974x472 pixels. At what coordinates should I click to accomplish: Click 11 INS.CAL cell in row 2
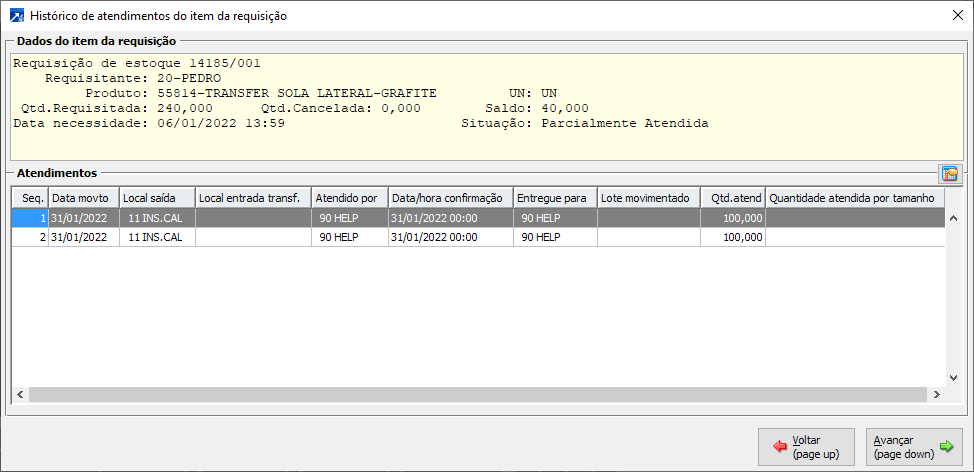click(157, 237)
